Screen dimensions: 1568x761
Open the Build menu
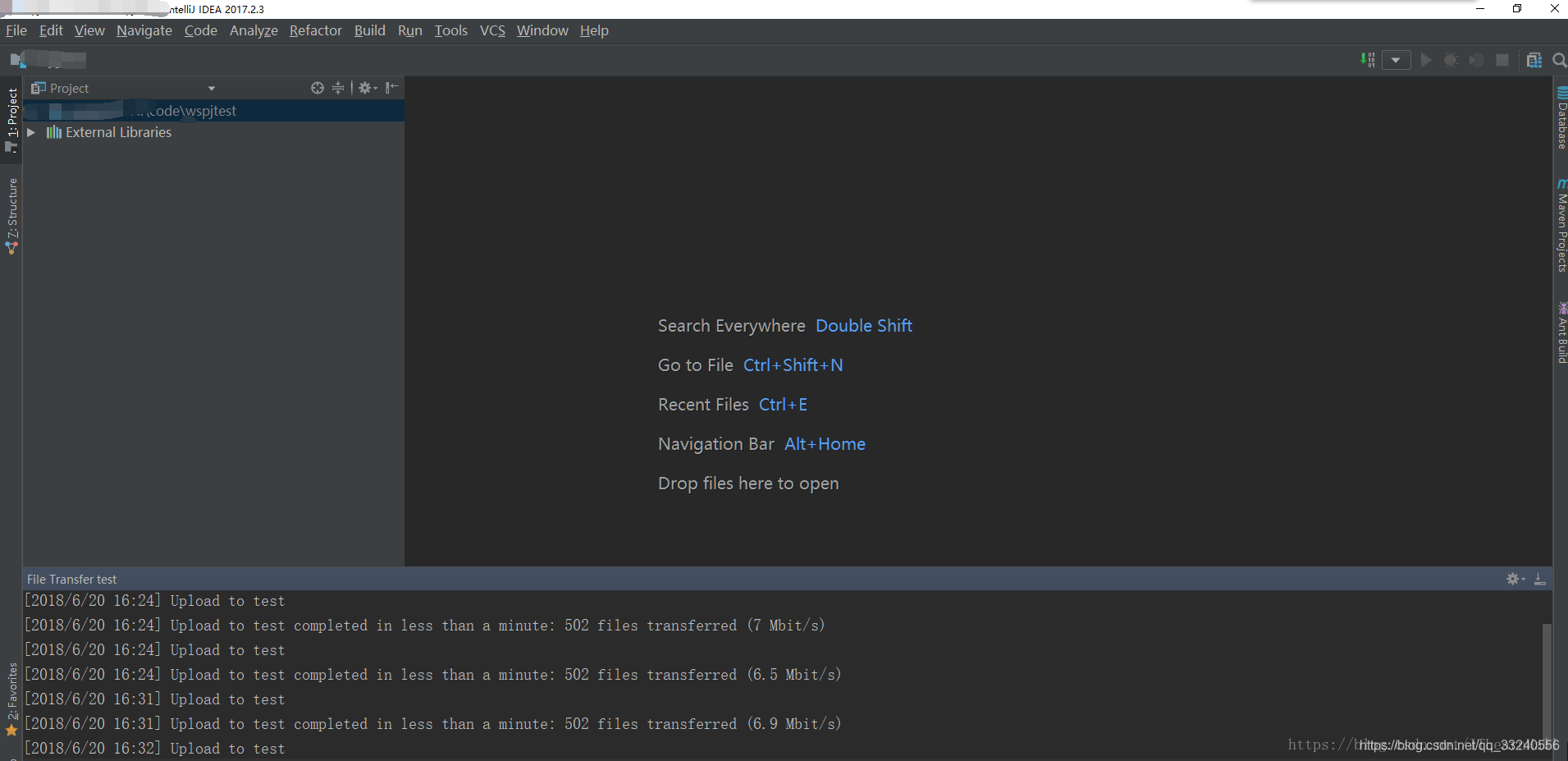(370, 30)
